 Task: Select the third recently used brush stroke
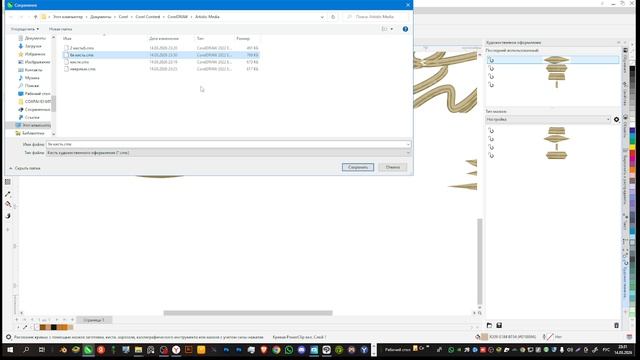(553, 76)
